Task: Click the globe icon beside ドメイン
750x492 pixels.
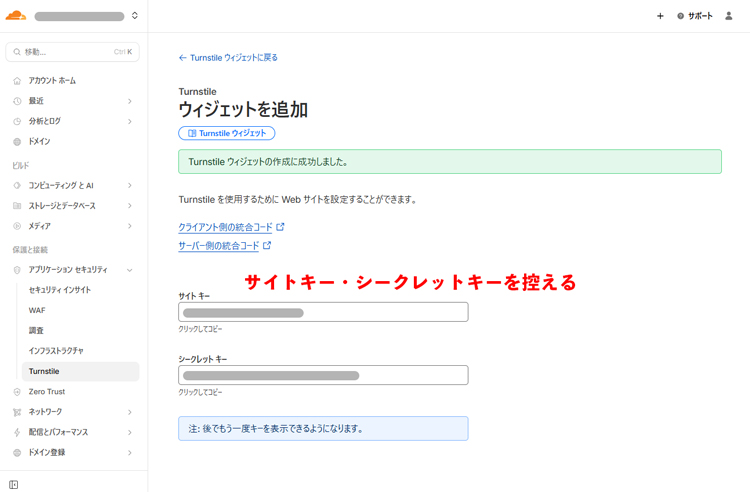Action: [x=17, y=142]
